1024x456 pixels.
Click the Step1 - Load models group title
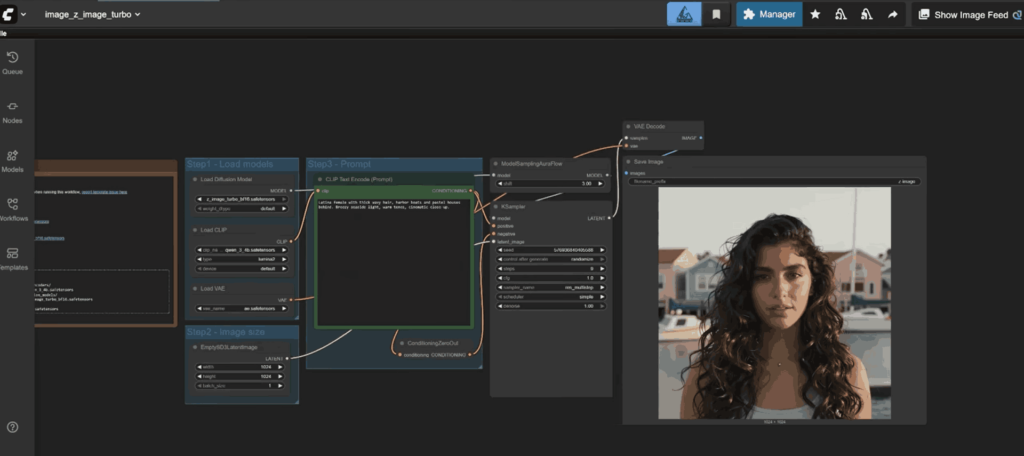click(x=229, y=164)
